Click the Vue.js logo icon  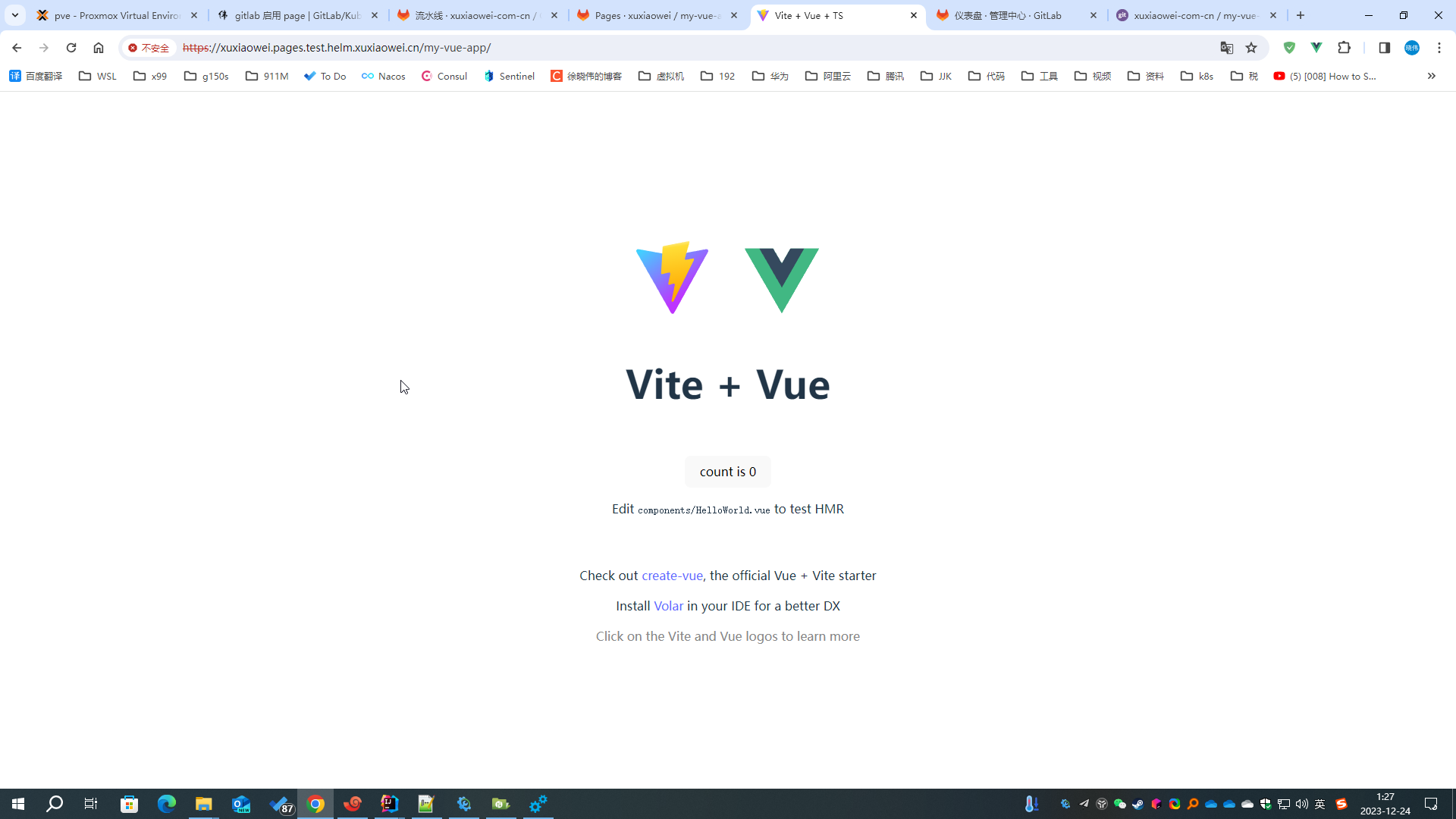coord(782,278)
